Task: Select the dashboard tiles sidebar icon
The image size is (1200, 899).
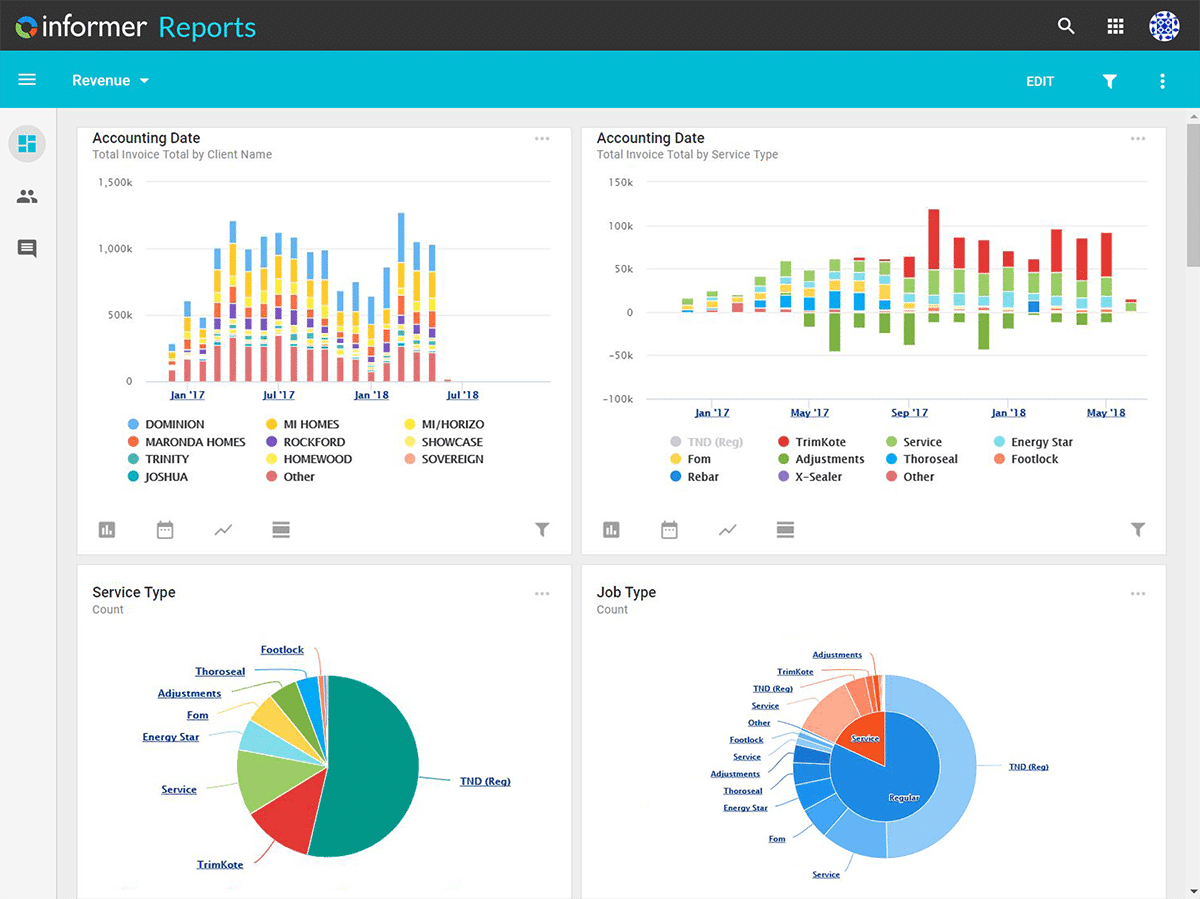Action: 27,143
